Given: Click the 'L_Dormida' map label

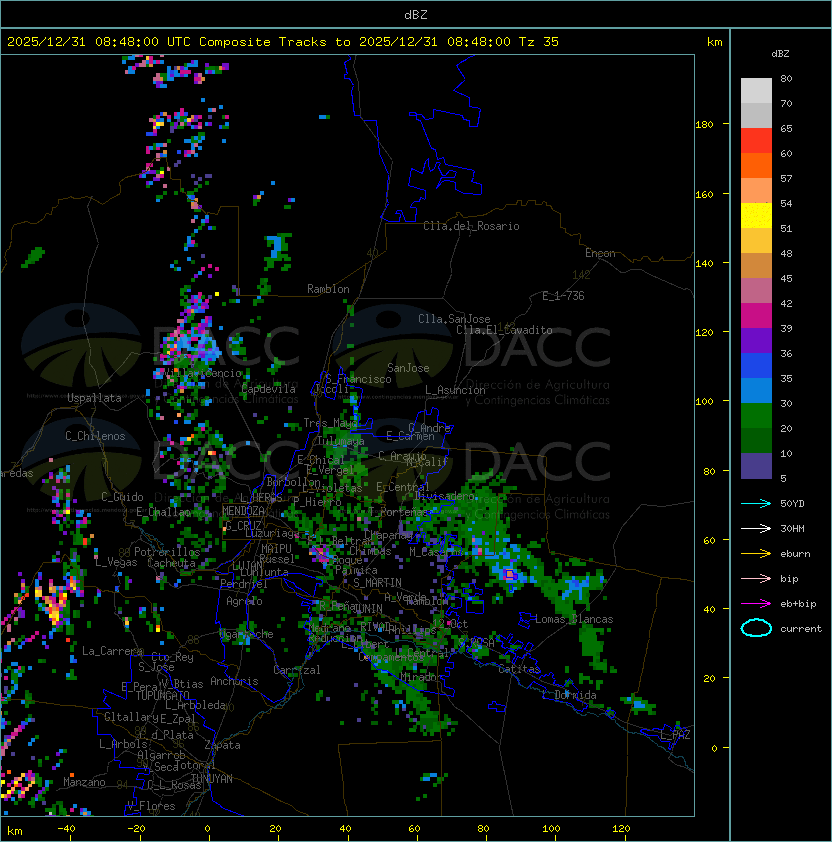Looking at the screenshot, I should pos(569,695).
